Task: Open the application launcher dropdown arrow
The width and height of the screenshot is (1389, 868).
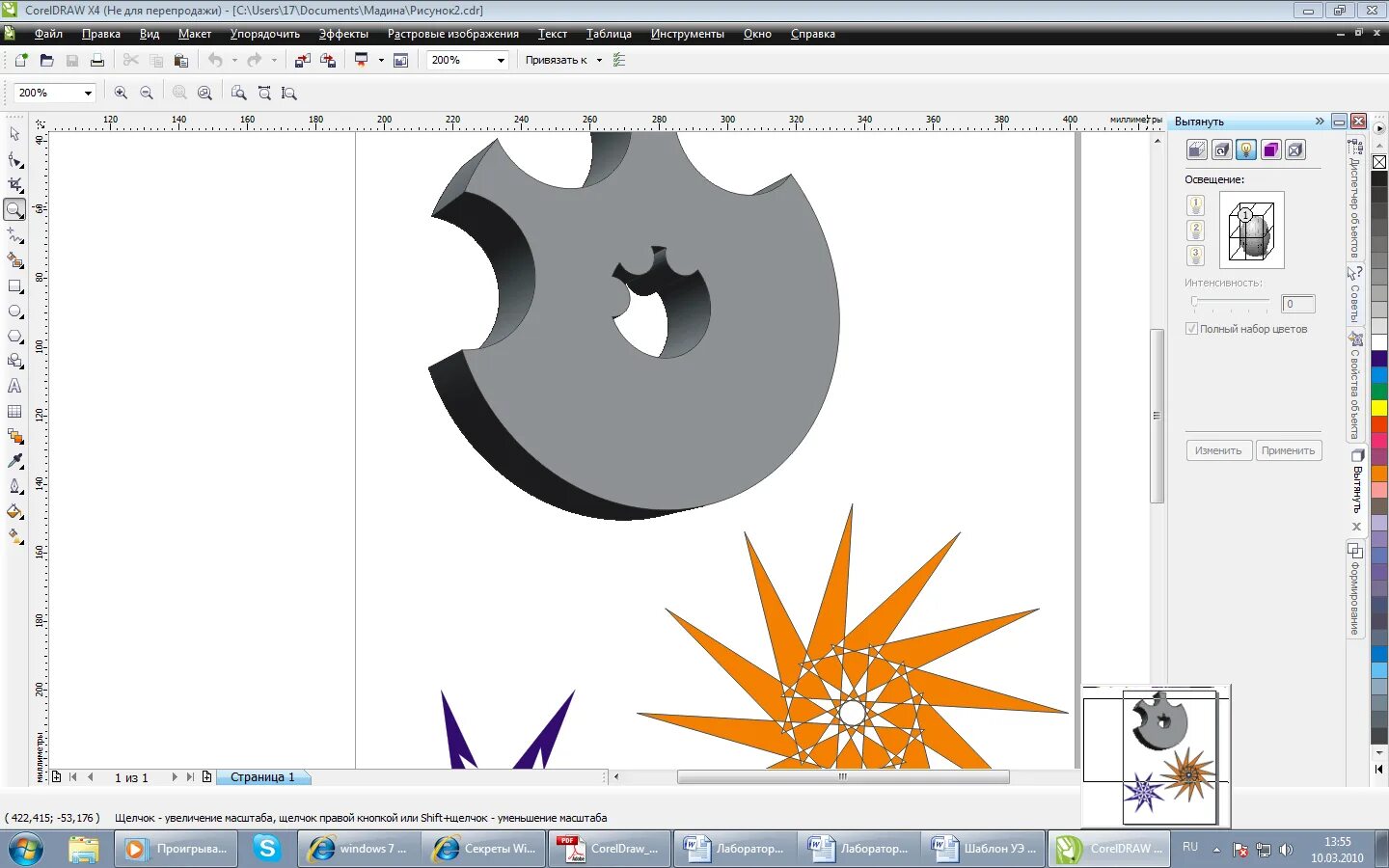Action: pyautogui.click(x=381, y=60)
